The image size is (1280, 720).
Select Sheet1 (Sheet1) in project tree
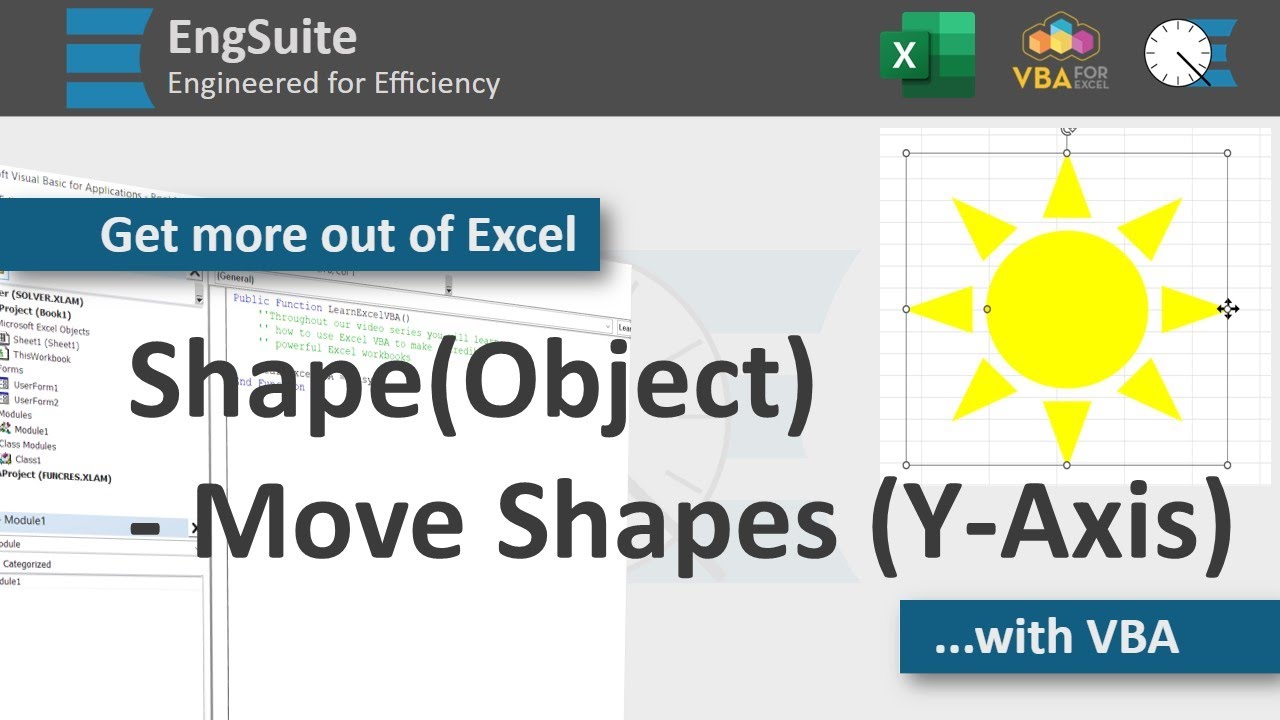click(x=45, y=343)
